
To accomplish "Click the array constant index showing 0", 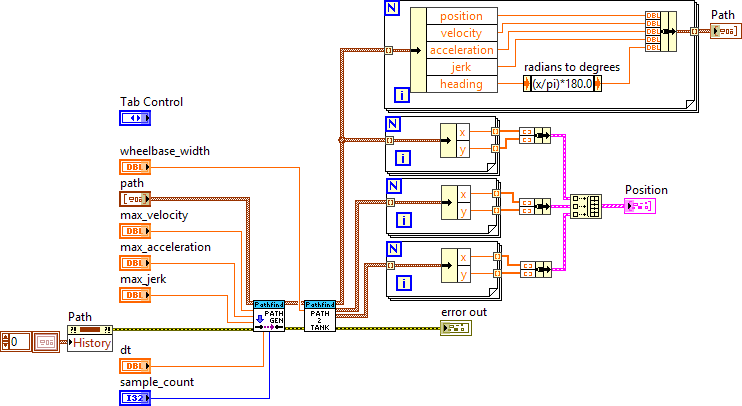I will coord(16,343).
